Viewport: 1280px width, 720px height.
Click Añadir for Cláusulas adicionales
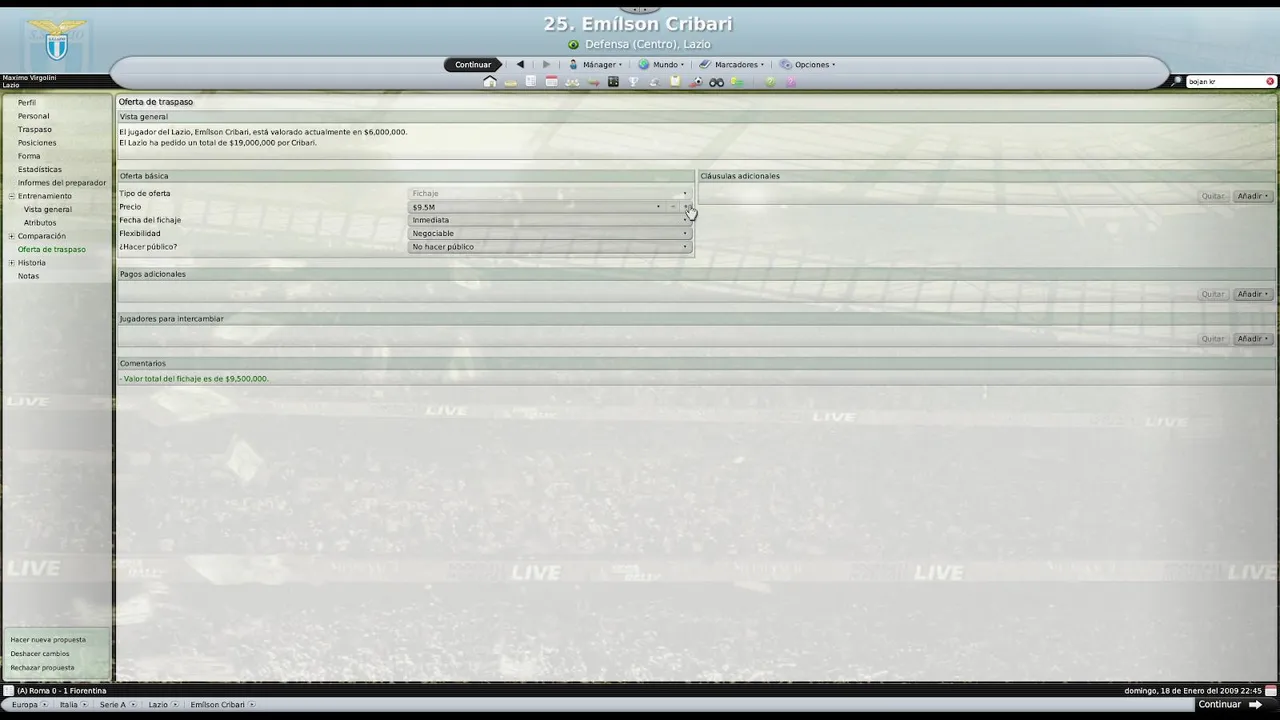click(1253, 196)
